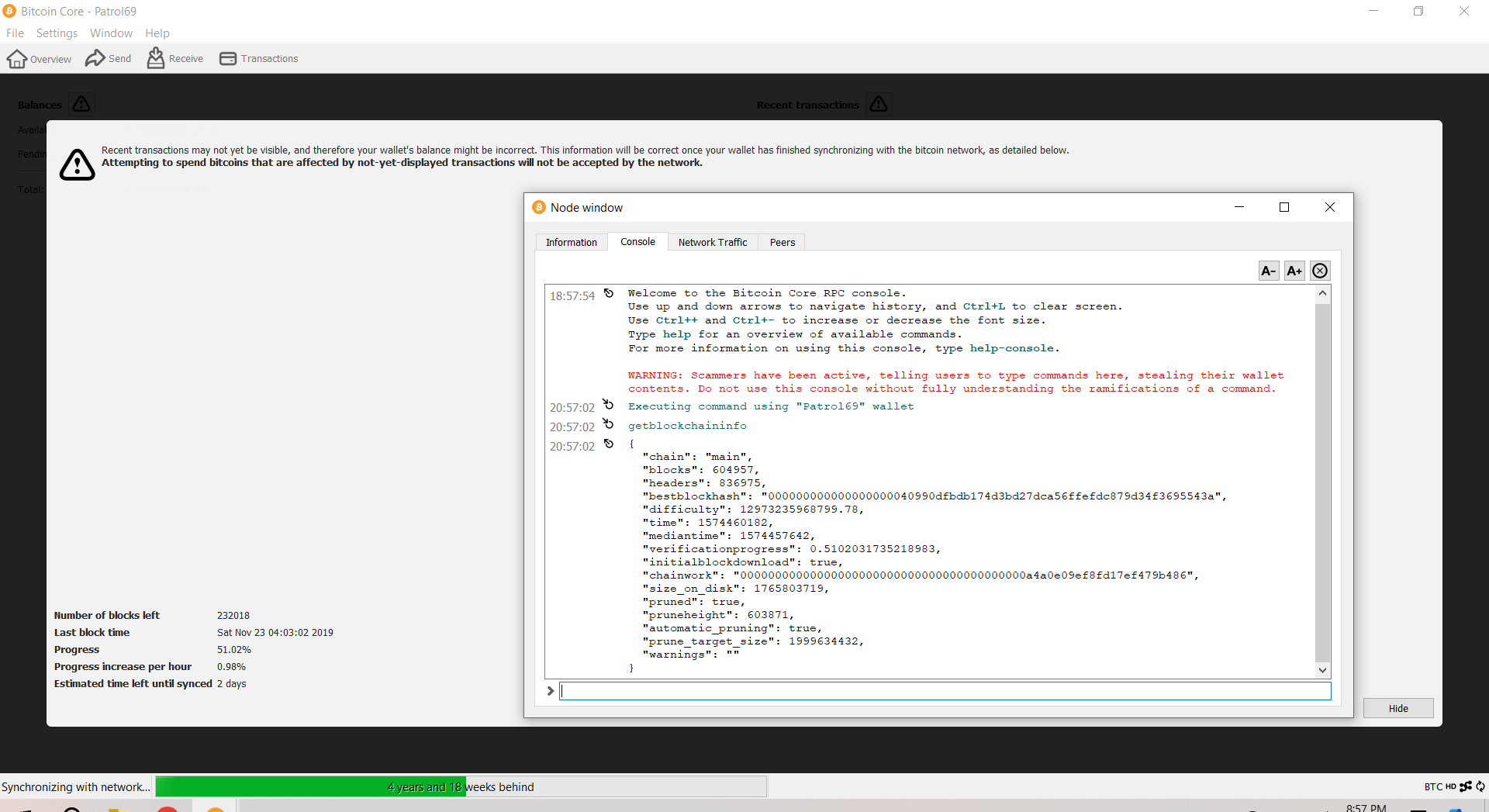Switch to the Network Traffic tab
The image size is (1489, 812).
tap(713, 243)
